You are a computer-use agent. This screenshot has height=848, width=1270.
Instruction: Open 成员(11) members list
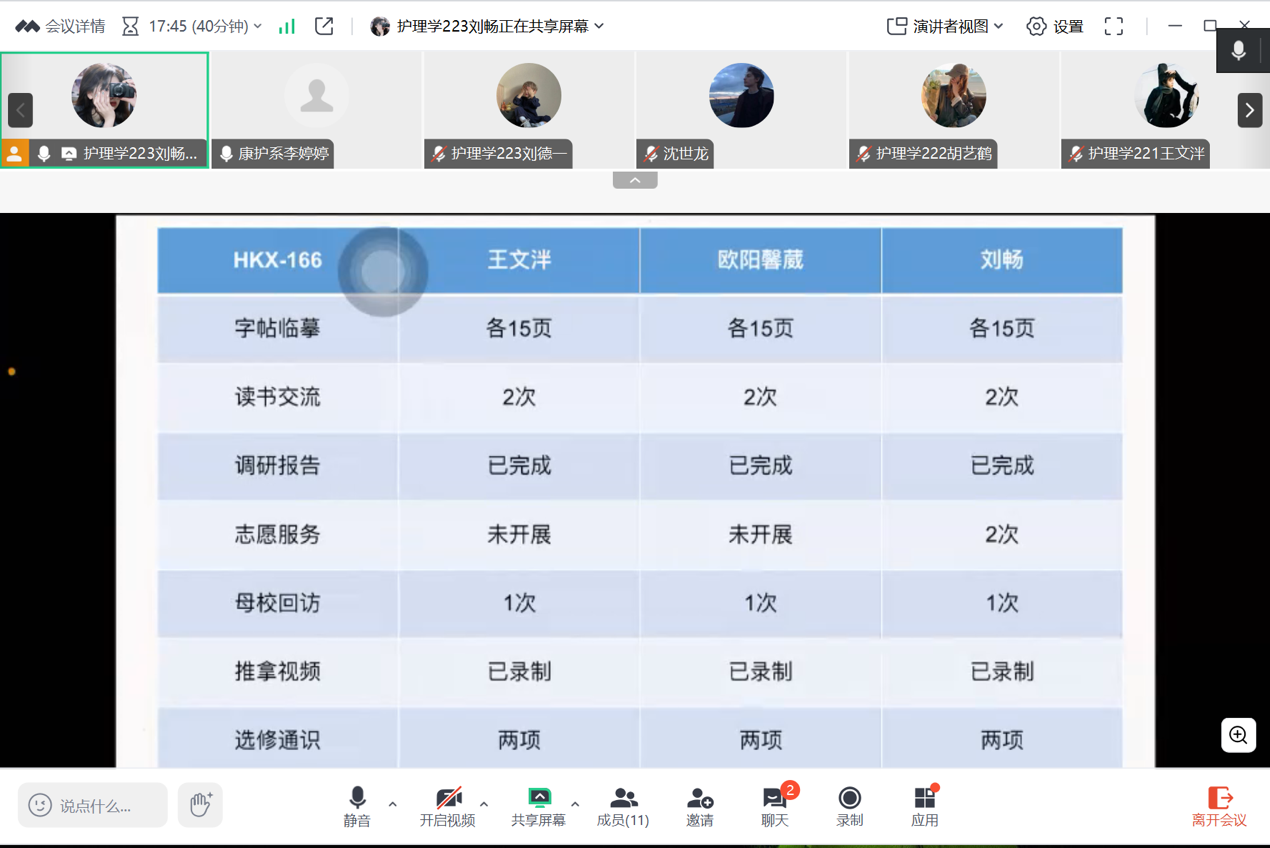[623, 806]
